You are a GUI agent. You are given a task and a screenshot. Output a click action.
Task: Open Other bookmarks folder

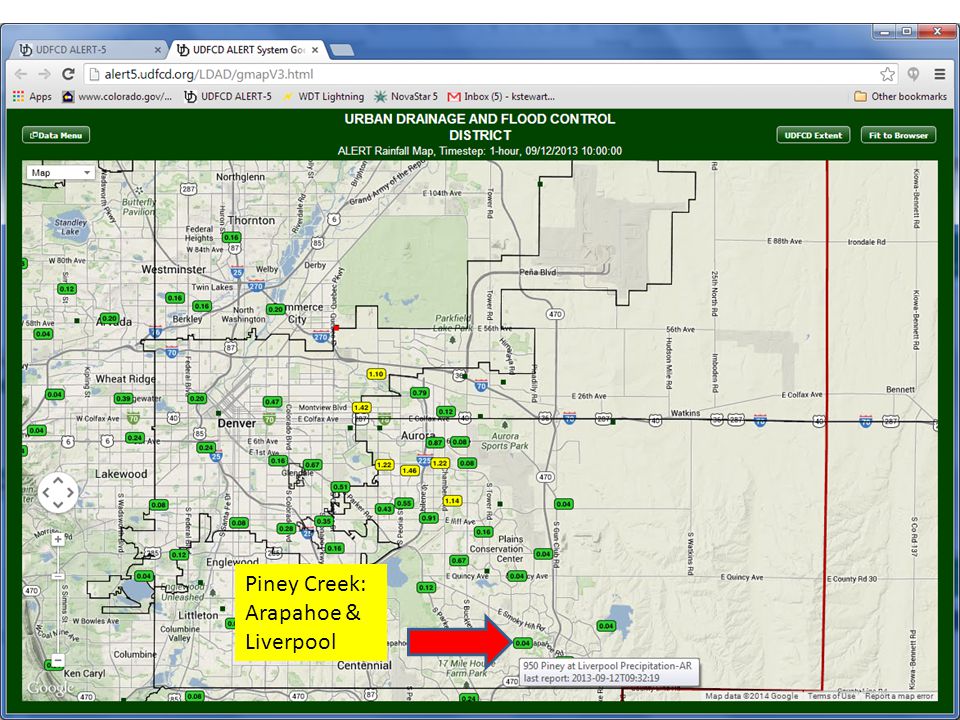point(901,96)
